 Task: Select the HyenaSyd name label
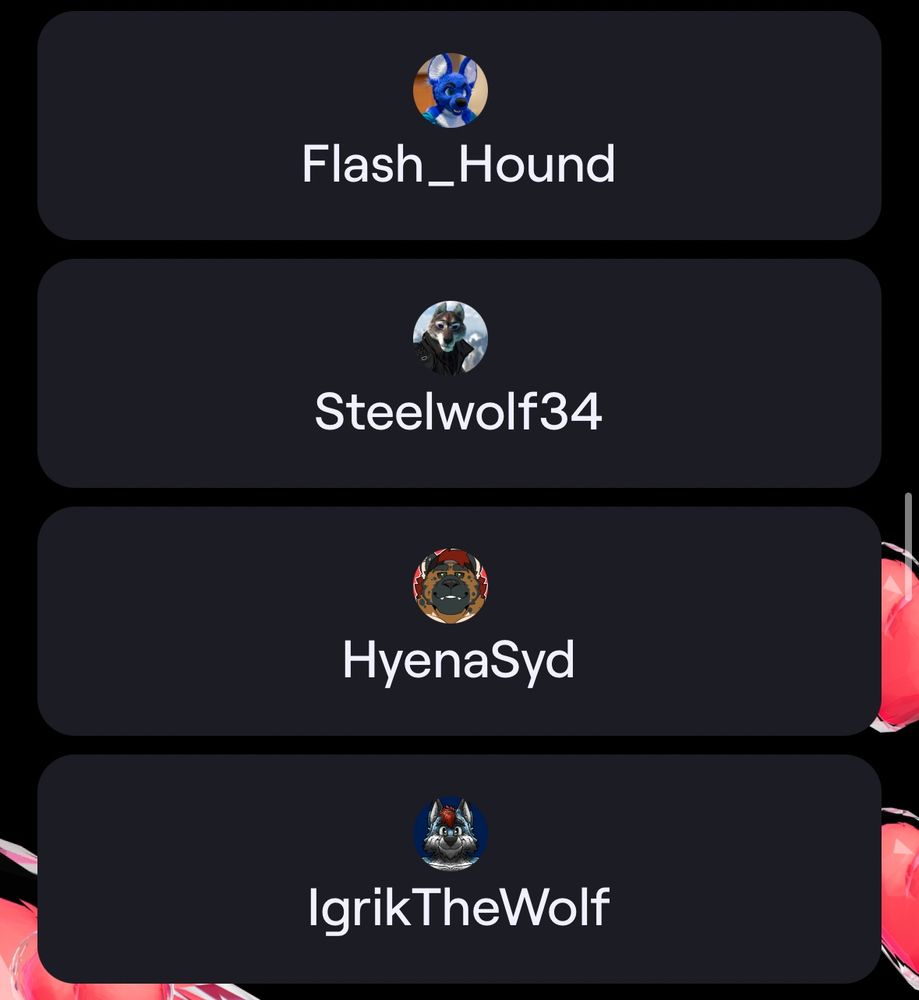click(459, 661)
